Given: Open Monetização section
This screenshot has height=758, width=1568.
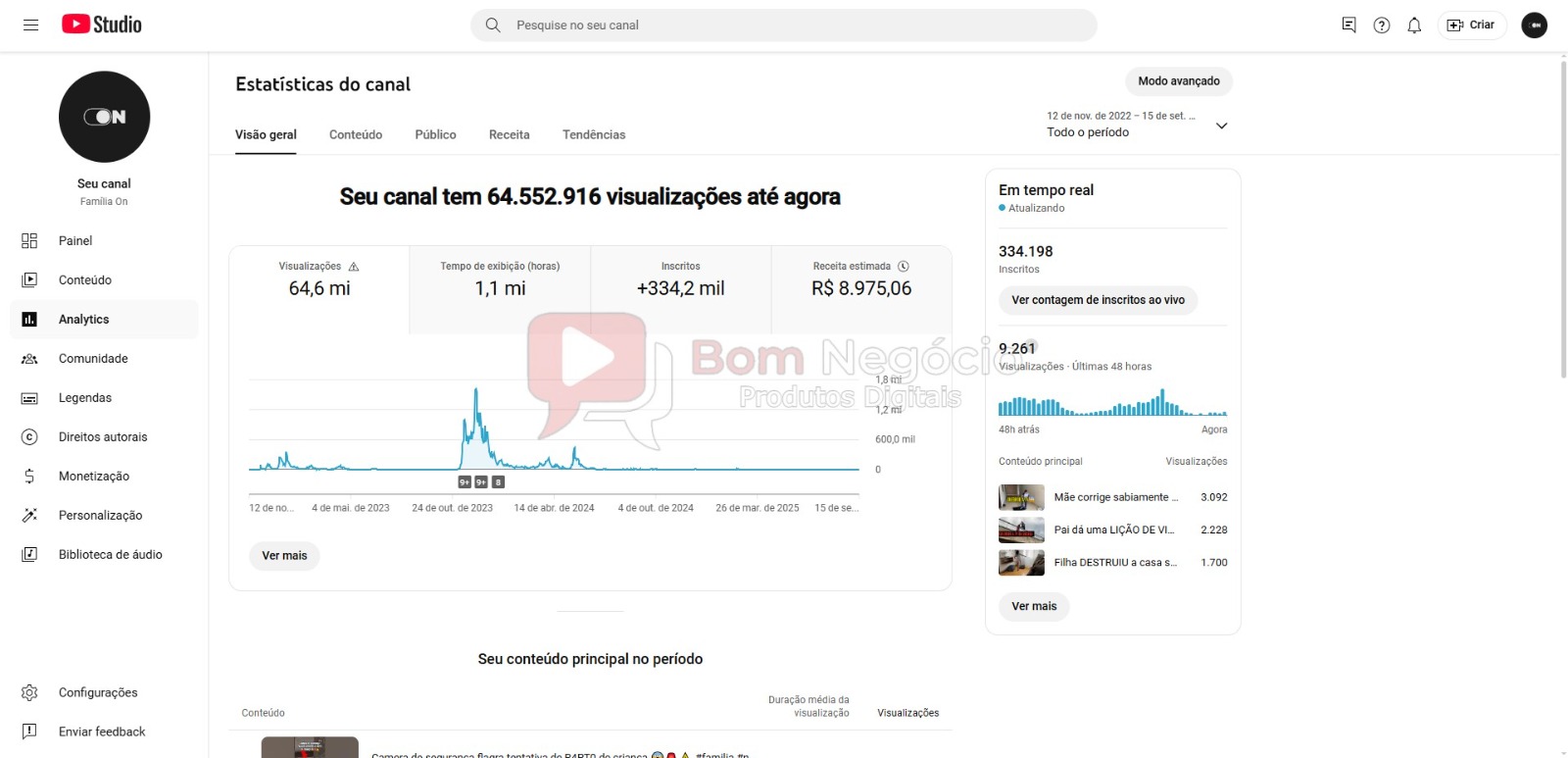Looking at the screenshot, I should click(x=104, y=476).
